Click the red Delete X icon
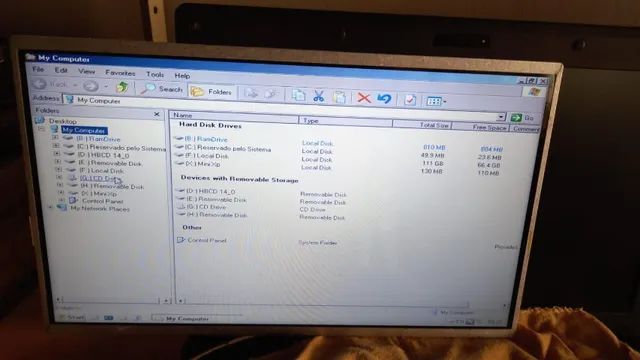The height and width of the screenshot is (360, 640). pos(364,98)
